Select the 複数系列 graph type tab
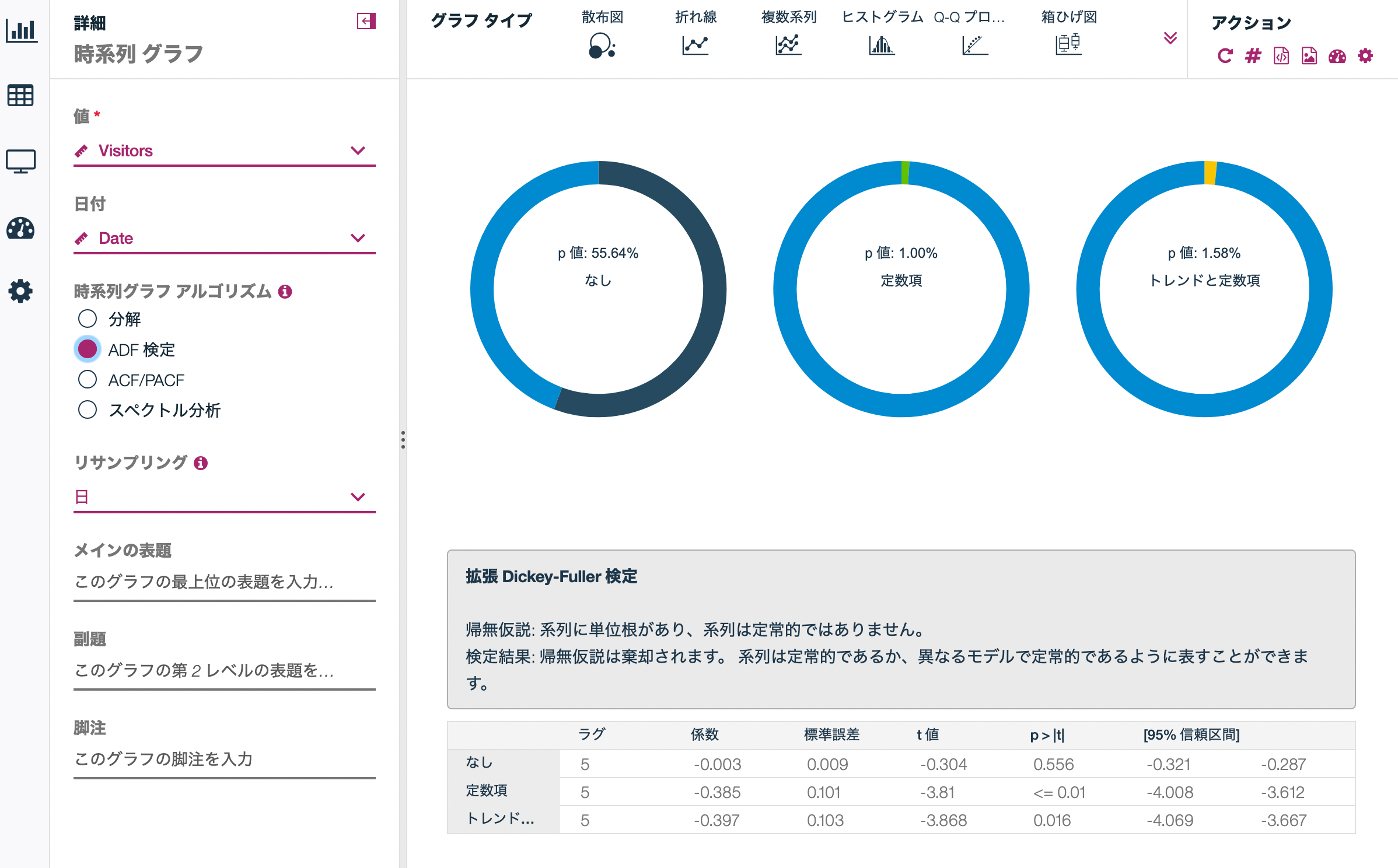Image resolution: width=1398 pixels, height=868 pixels. click(788, 45)
